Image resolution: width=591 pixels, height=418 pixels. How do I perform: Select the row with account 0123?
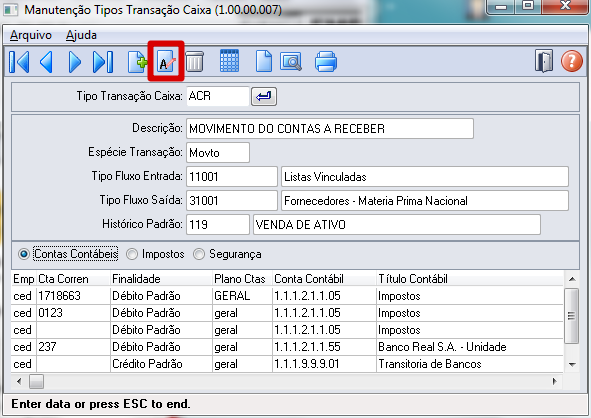point(287,313)
